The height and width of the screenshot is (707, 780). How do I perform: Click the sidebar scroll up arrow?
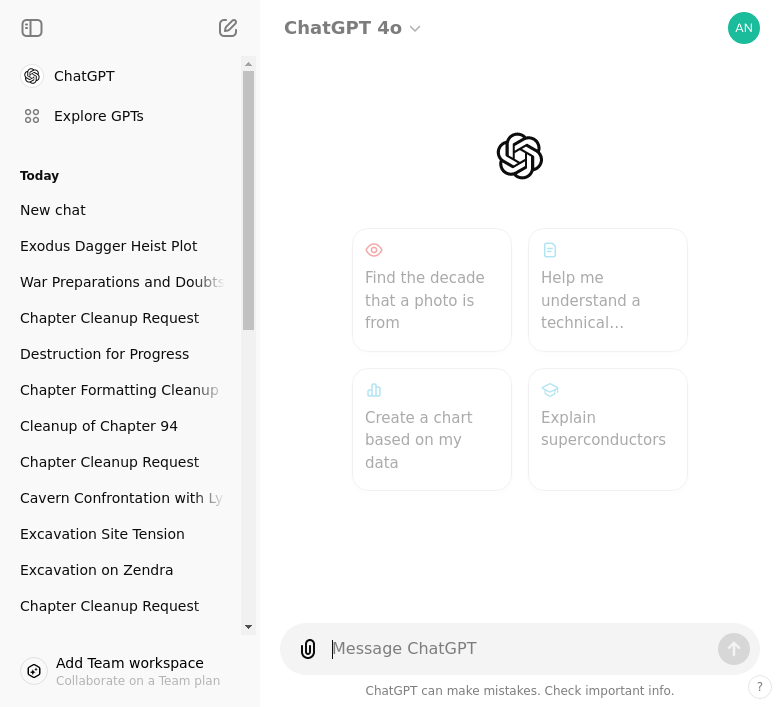click(249, 64)
